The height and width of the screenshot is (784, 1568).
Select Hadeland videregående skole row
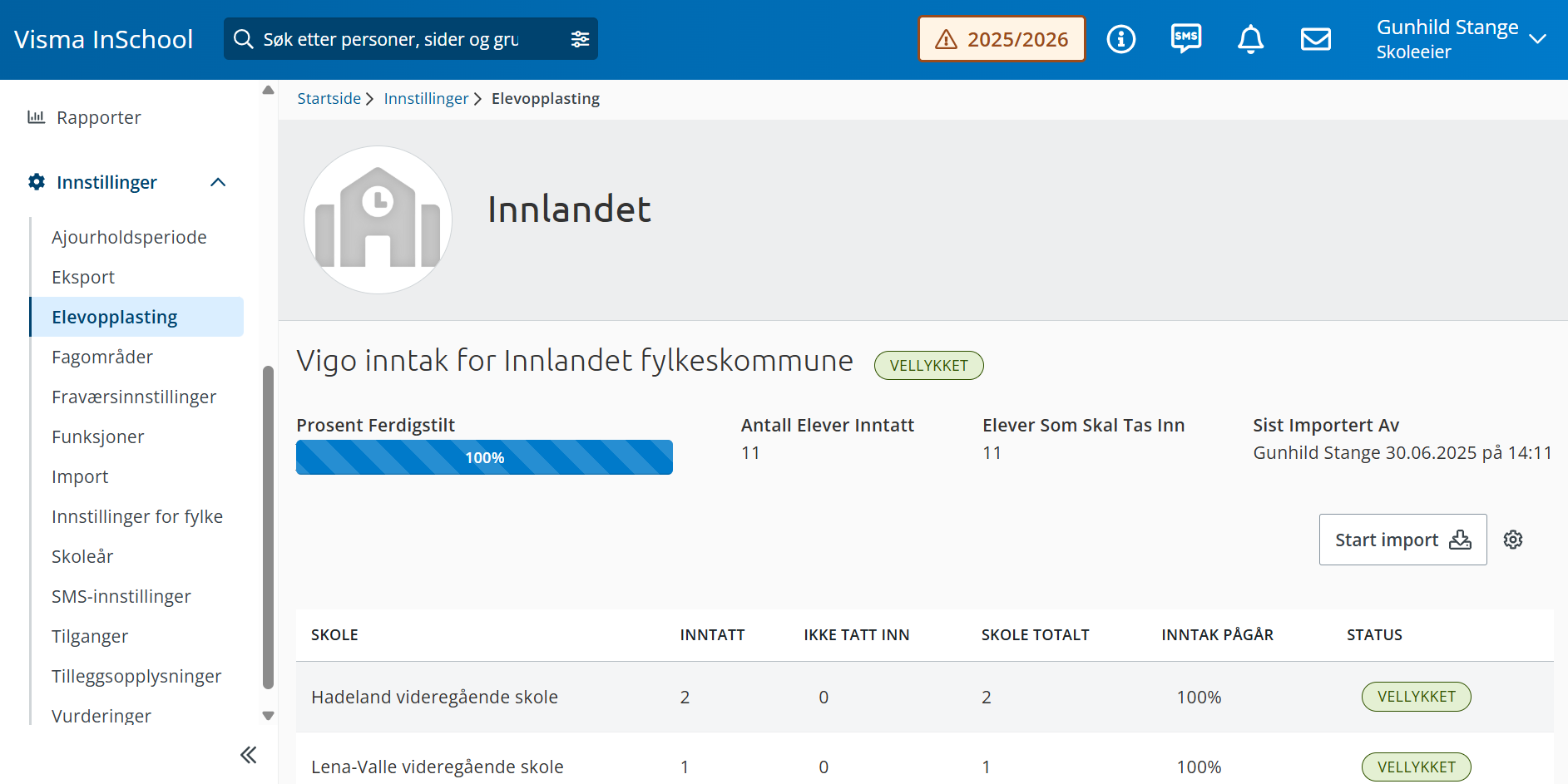(x=924, y=697)
